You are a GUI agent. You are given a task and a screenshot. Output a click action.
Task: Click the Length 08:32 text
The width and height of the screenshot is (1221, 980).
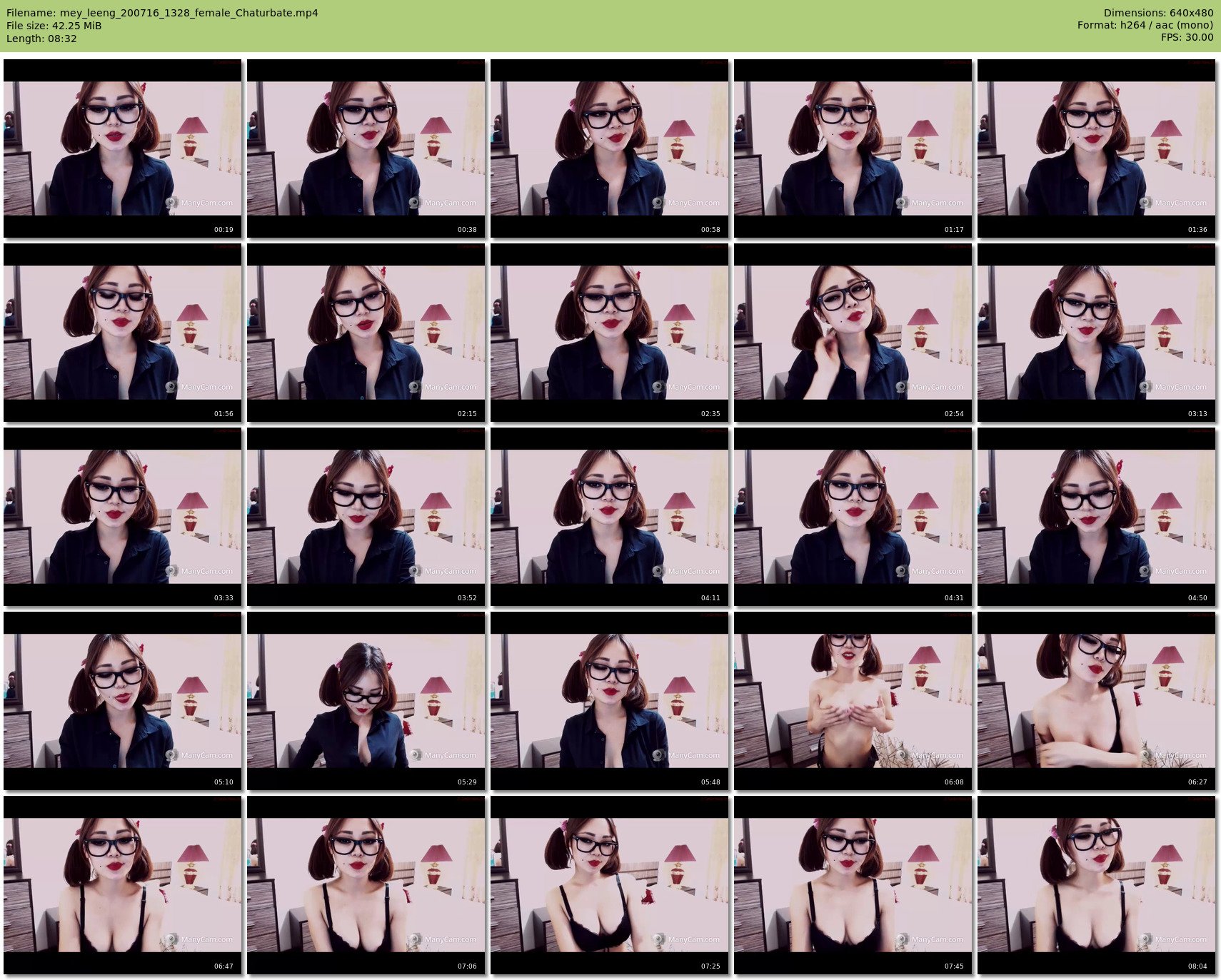coord(41,39)
